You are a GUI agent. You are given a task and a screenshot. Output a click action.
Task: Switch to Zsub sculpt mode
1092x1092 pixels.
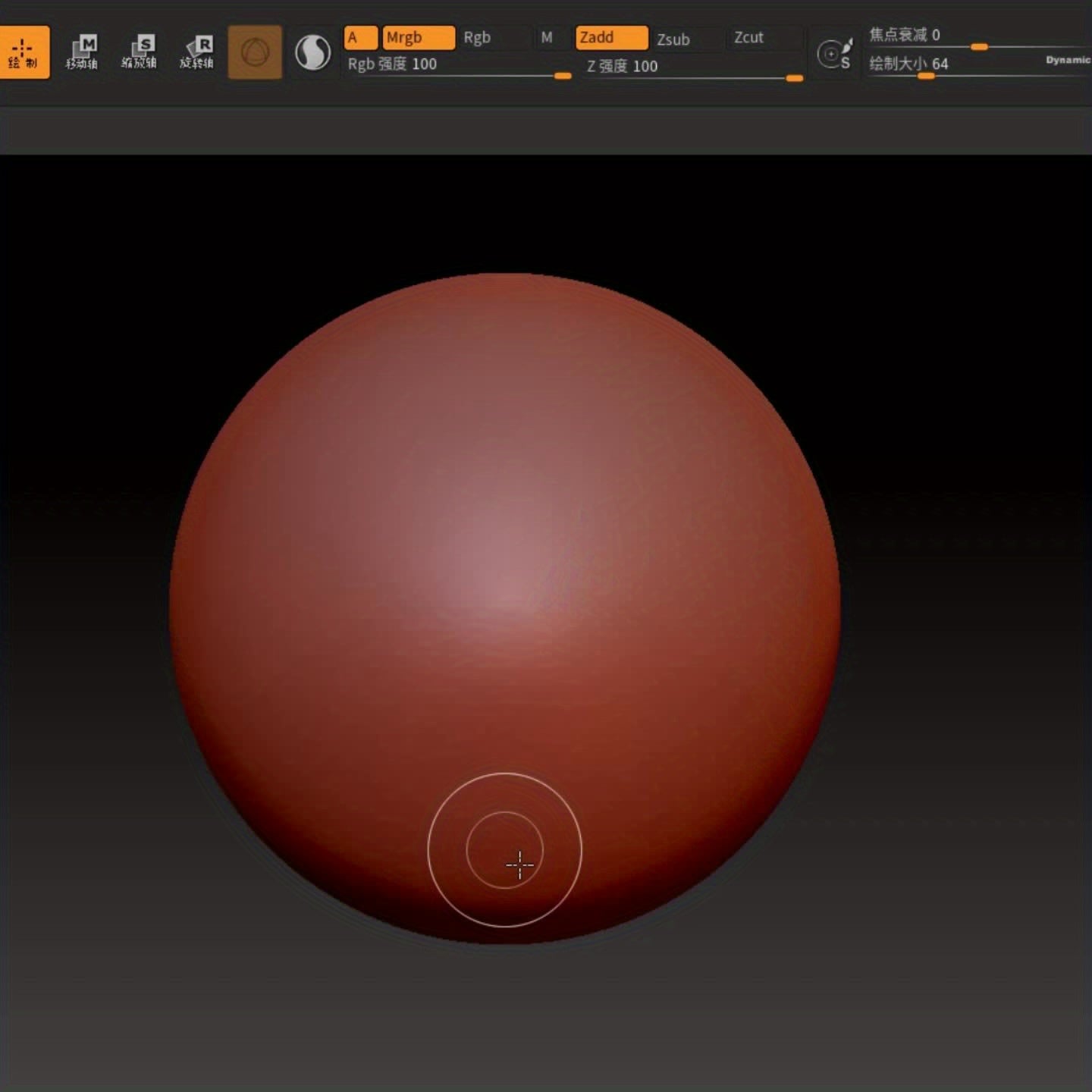click(x=673, y=39)
